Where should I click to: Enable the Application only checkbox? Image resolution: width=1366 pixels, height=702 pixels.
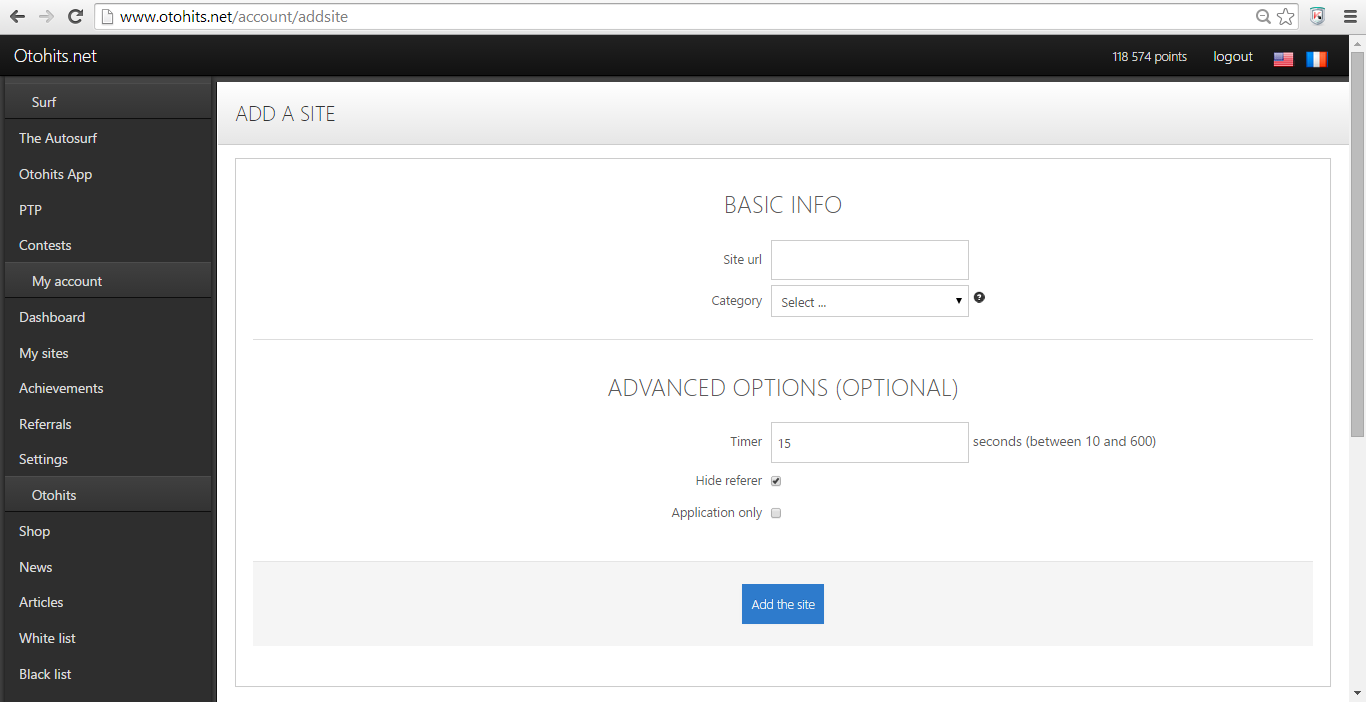point(776,513)
